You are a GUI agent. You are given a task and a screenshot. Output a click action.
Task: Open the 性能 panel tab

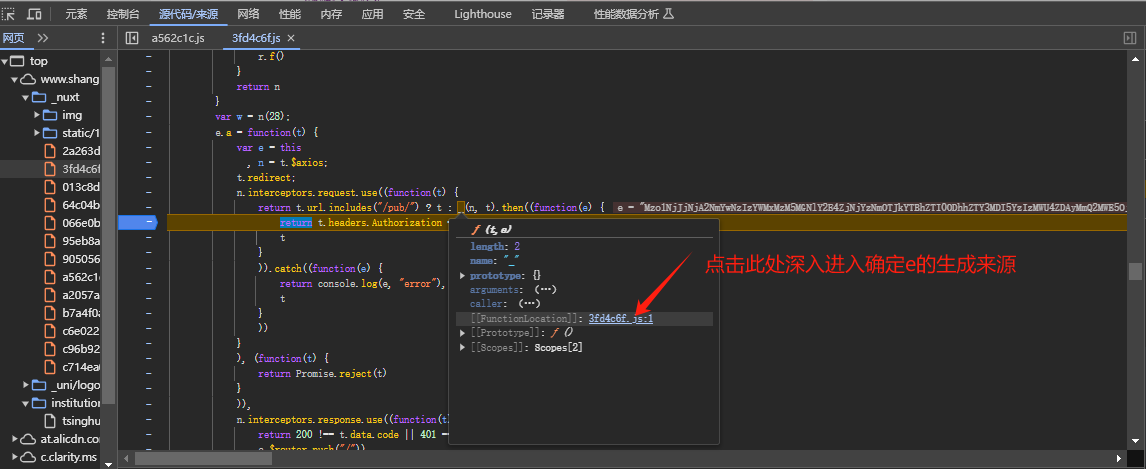click(289, 14)
